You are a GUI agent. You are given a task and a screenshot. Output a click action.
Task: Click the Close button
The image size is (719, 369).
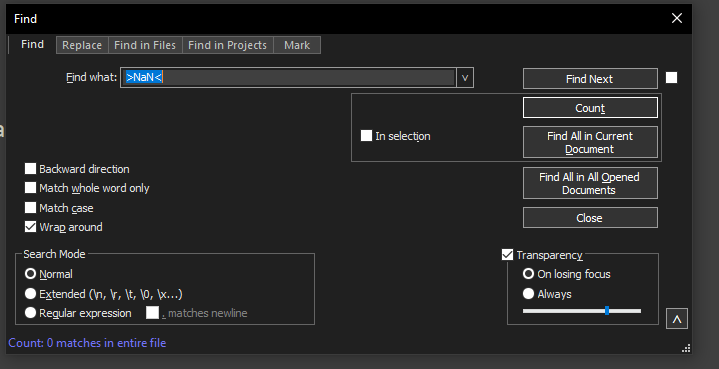click(x=590, y=218)
